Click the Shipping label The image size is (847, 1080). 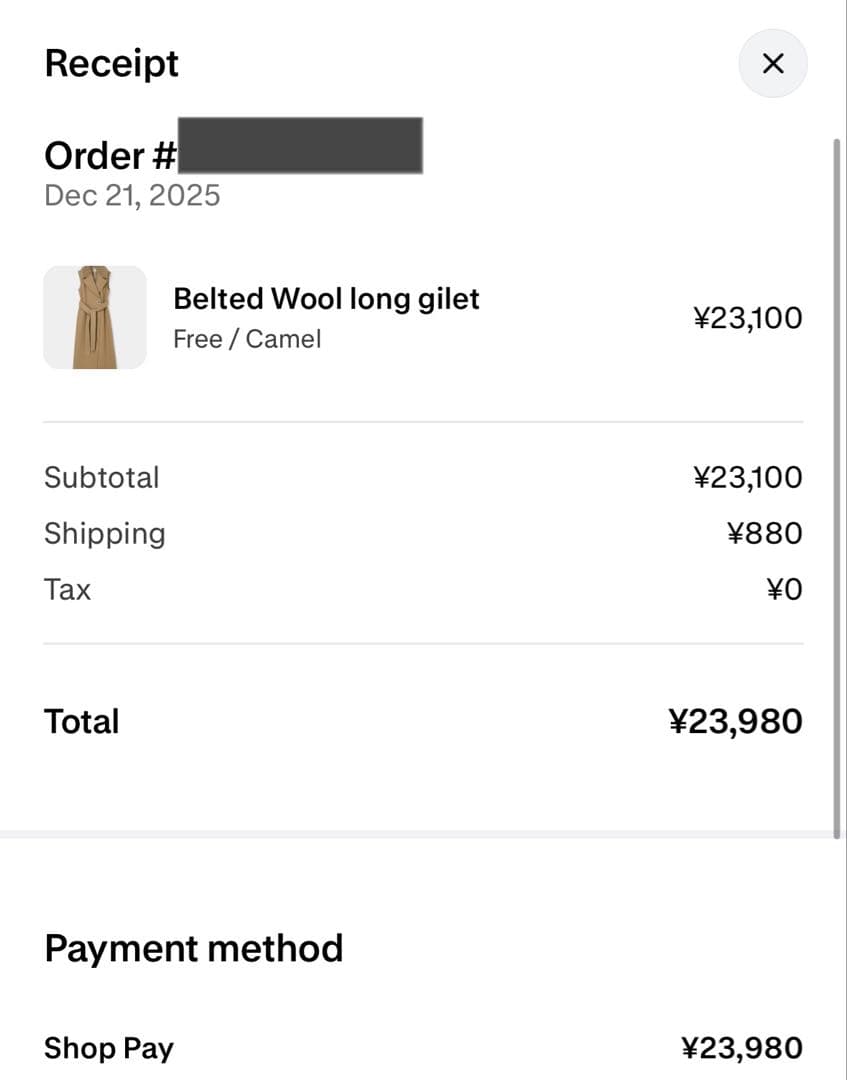104,533
